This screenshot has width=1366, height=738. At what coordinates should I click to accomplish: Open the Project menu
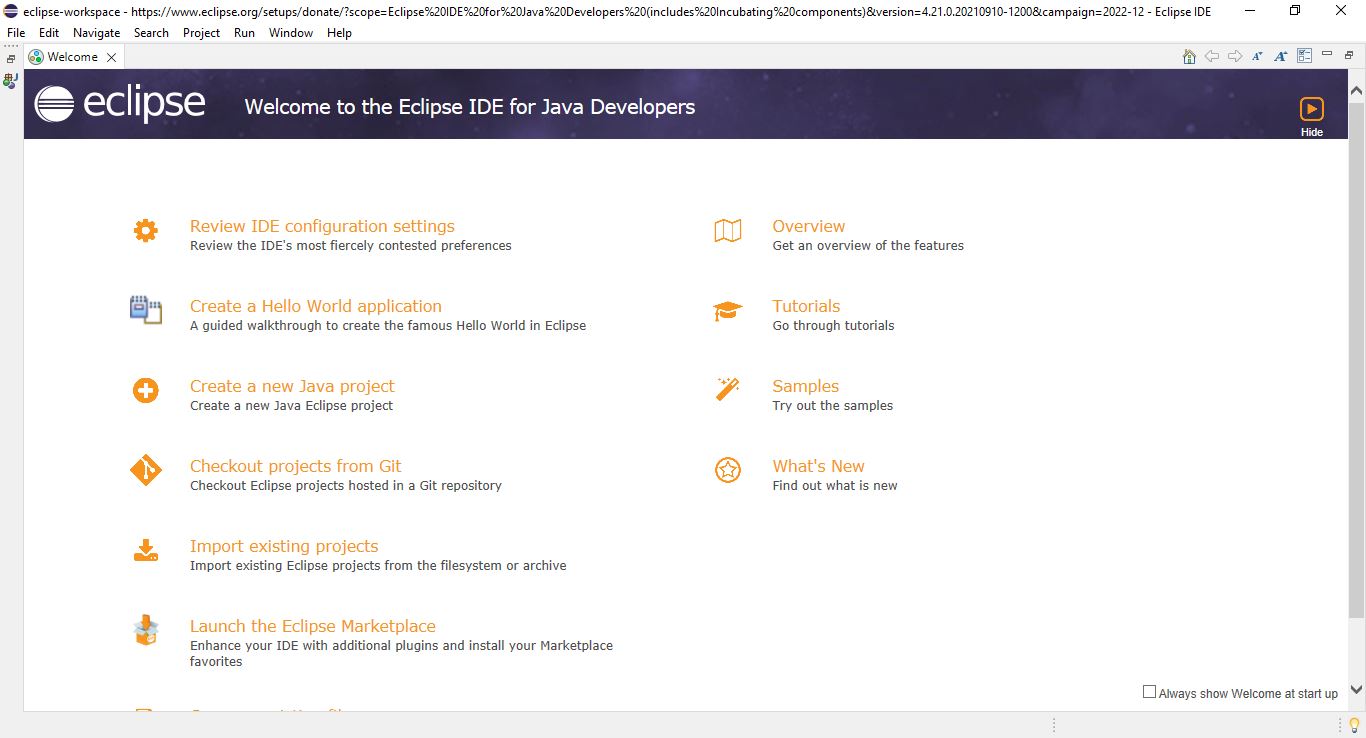201,33
